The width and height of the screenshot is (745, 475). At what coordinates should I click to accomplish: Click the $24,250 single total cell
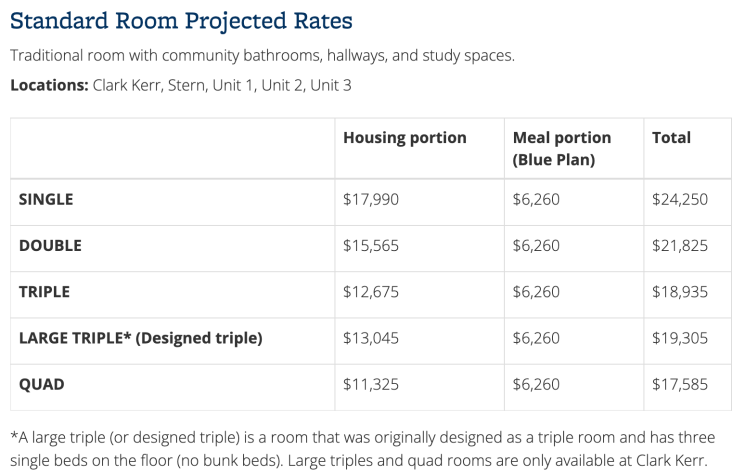pos(680,199)
